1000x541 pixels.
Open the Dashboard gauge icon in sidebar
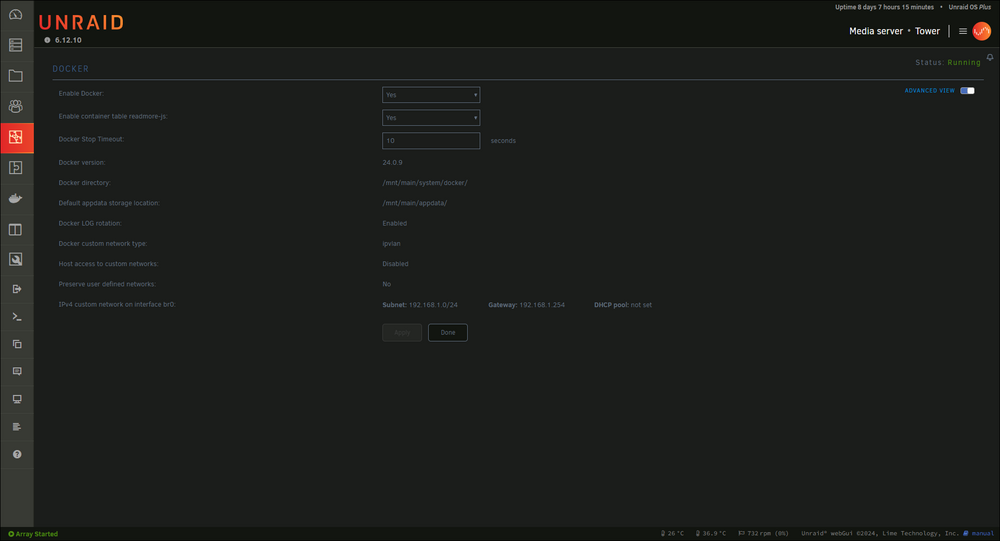pyautogui.click(x=16, y=14)
